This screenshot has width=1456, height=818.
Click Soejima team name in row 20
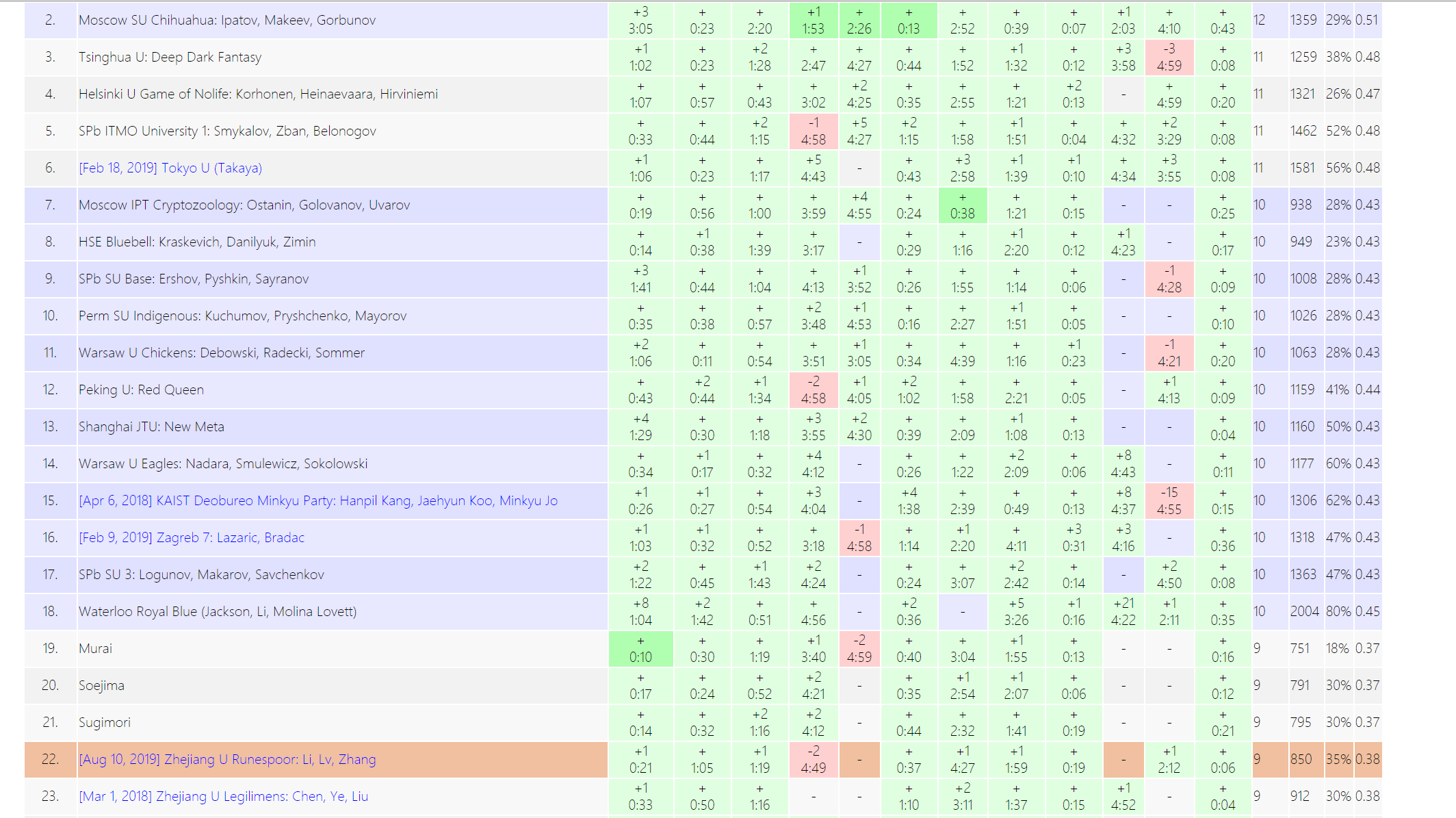coord(101,685)
